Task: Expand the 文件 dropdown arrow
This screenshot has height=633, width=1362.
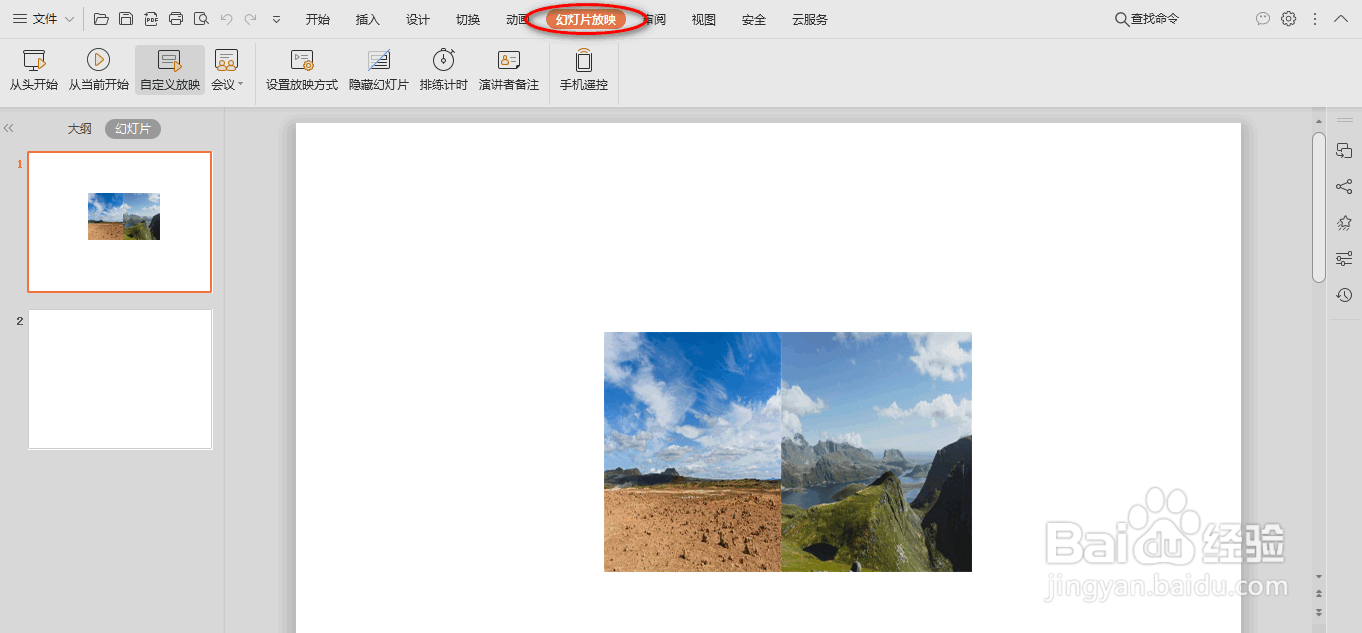Action: (69, 20)
